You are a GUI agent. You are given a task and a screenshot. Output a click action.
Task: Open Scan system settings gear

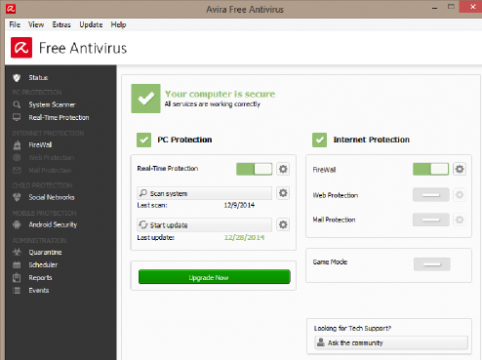283,193
